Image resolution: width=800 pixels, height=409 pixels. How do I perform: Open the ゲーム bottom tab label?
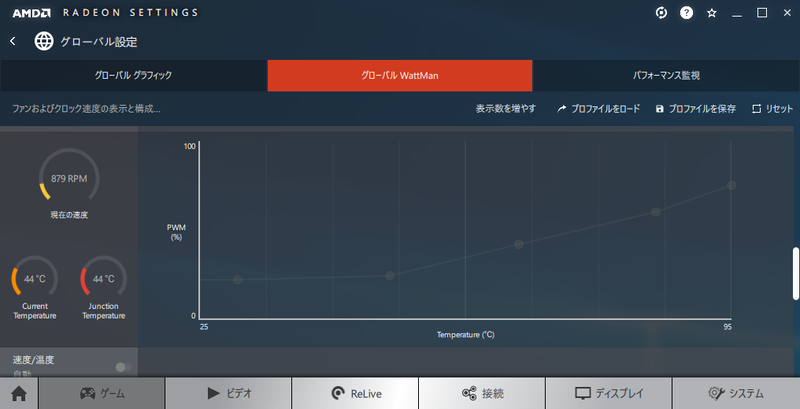click(112, 394)
